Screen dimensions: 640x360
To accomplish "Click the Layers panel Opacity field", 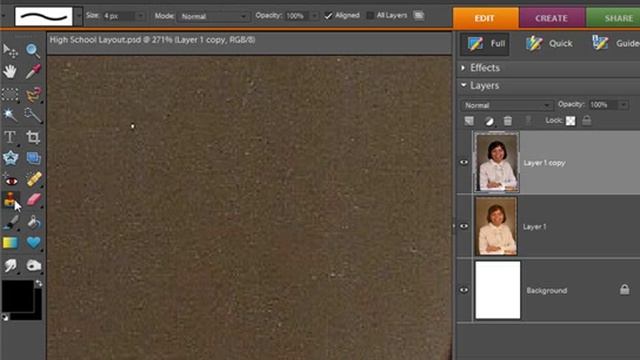I will point(604,105).
